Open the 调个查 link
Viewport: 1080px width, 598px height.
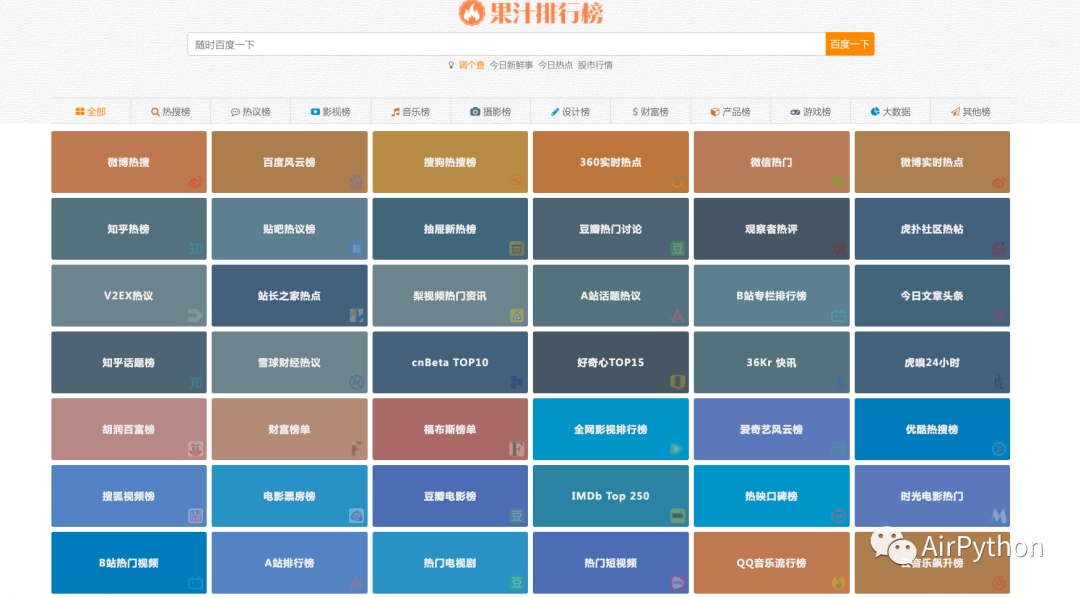(471, 65)
